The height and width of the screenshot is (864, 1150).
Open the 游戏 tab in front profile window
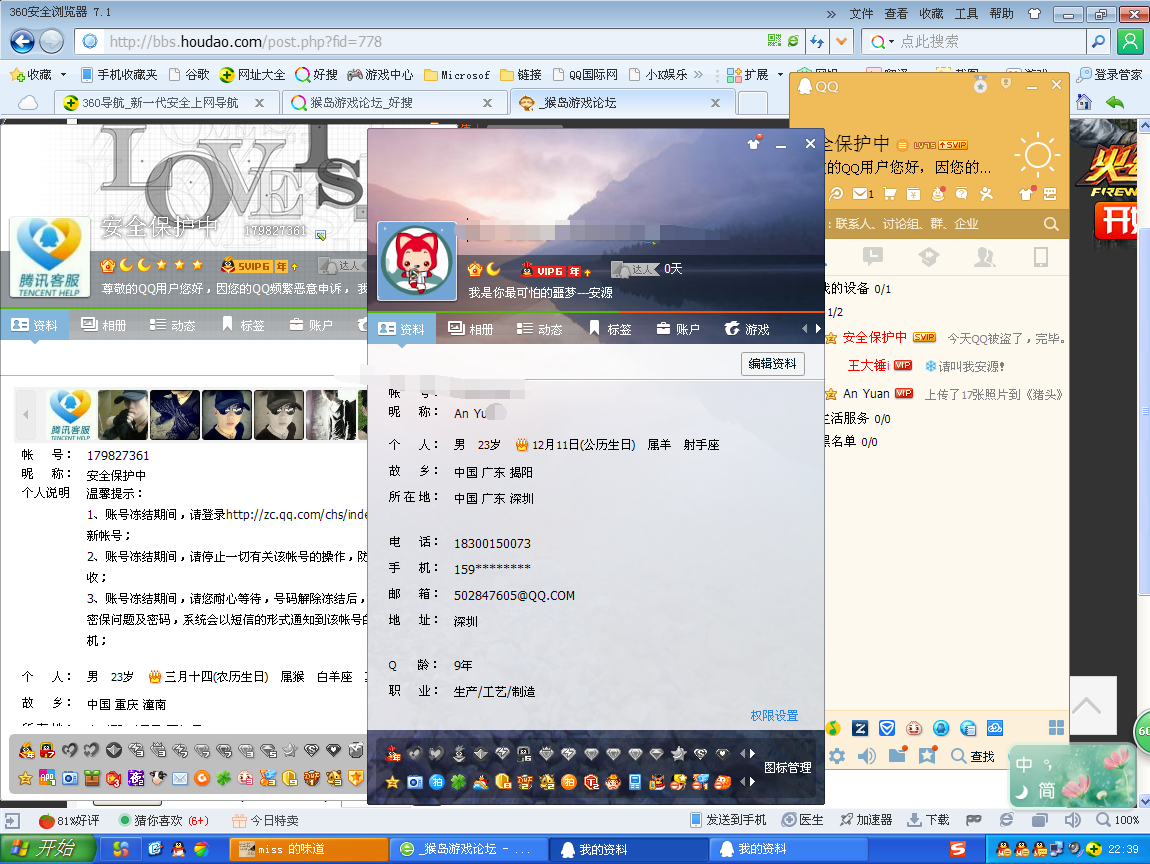point(747,329)
